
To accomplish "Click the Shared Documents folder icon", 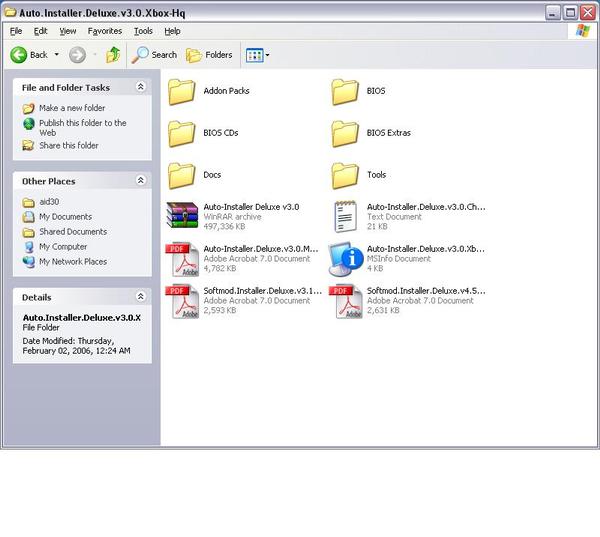I will point(28,232).
